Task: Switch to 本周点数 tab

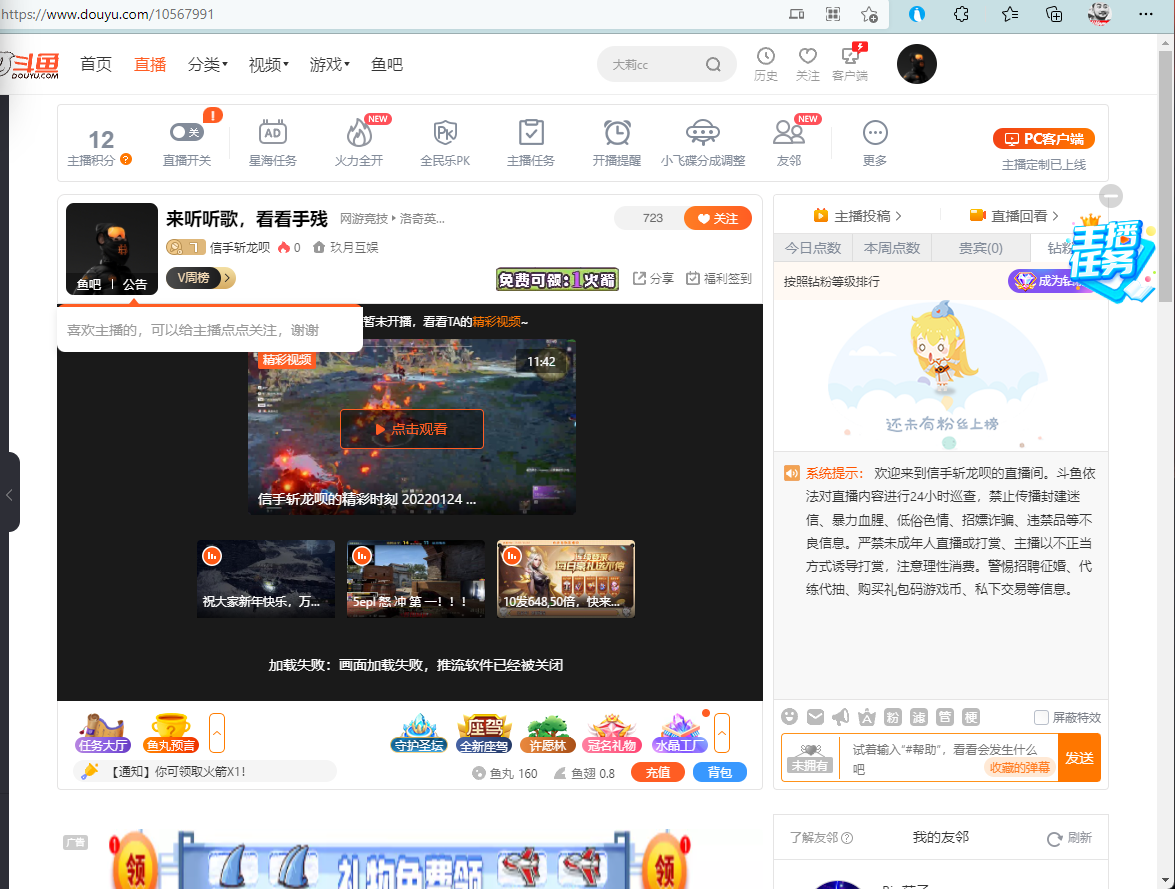Action: (x=892, y=247)
